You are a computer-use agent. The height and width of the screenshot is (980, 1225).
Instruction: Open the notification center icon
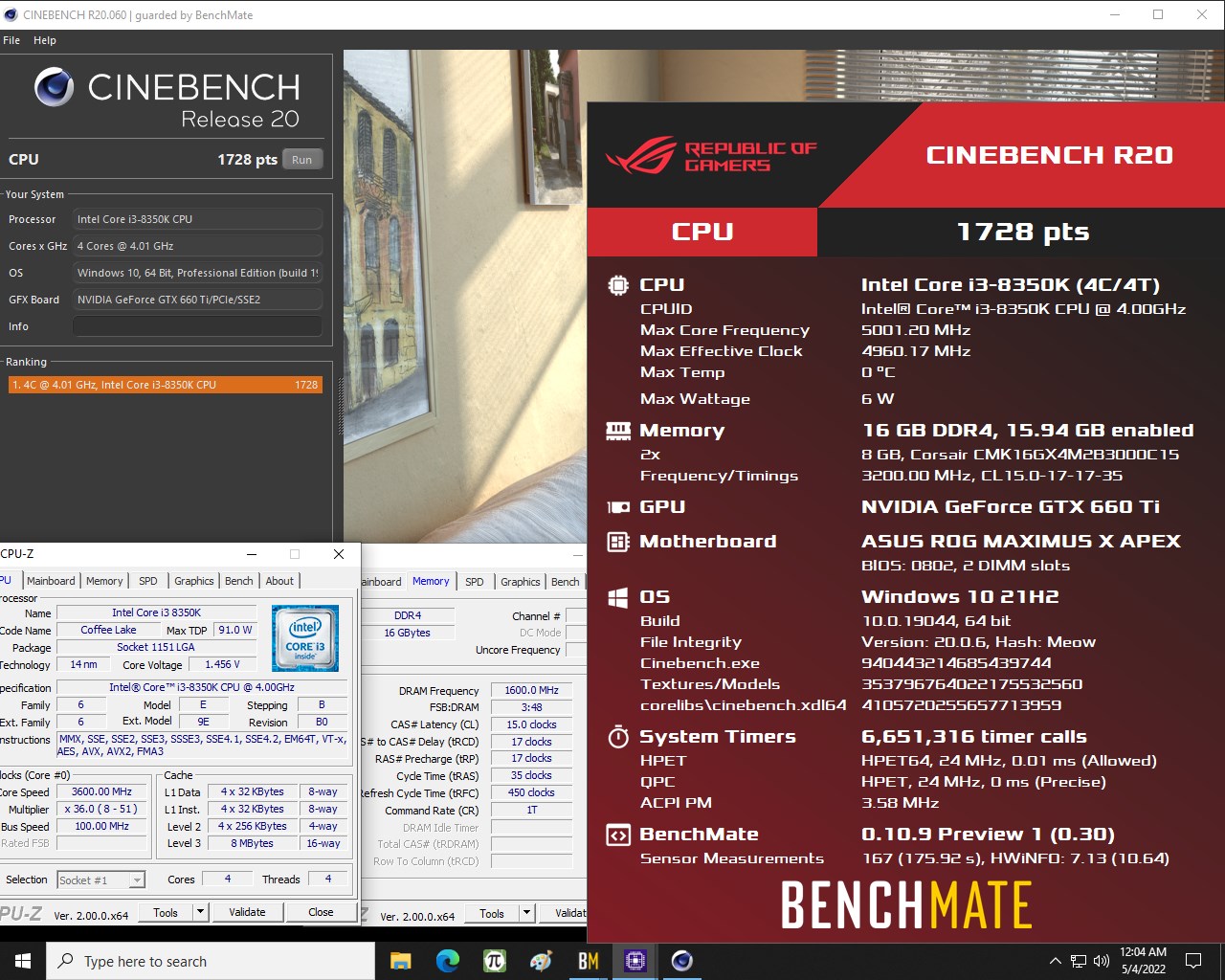pyautogui.click(x=1193, y=961)
